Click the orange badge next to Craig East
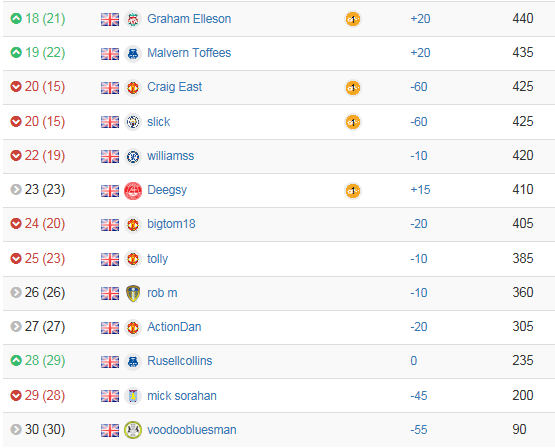 tap(353, 88)
